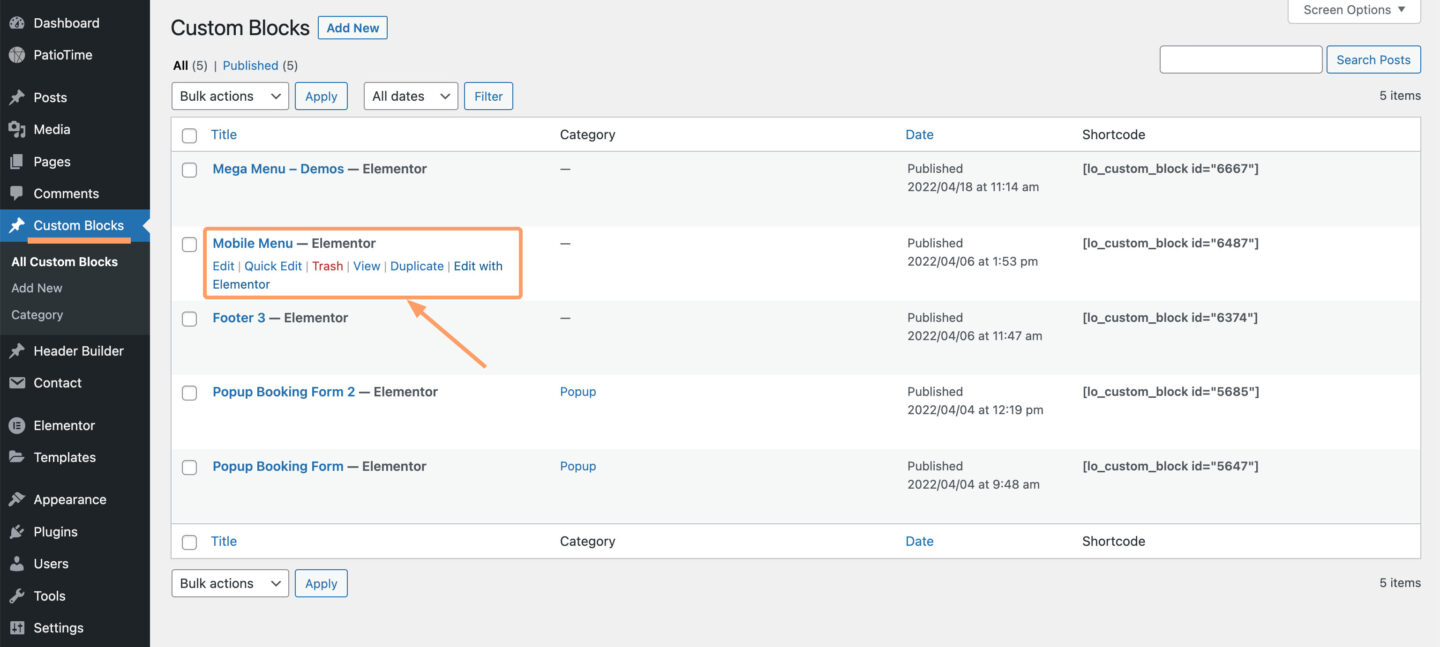Switch to the Published posts view
The width and height of the screenshot is (1440, 647).
tap(250, 65)
